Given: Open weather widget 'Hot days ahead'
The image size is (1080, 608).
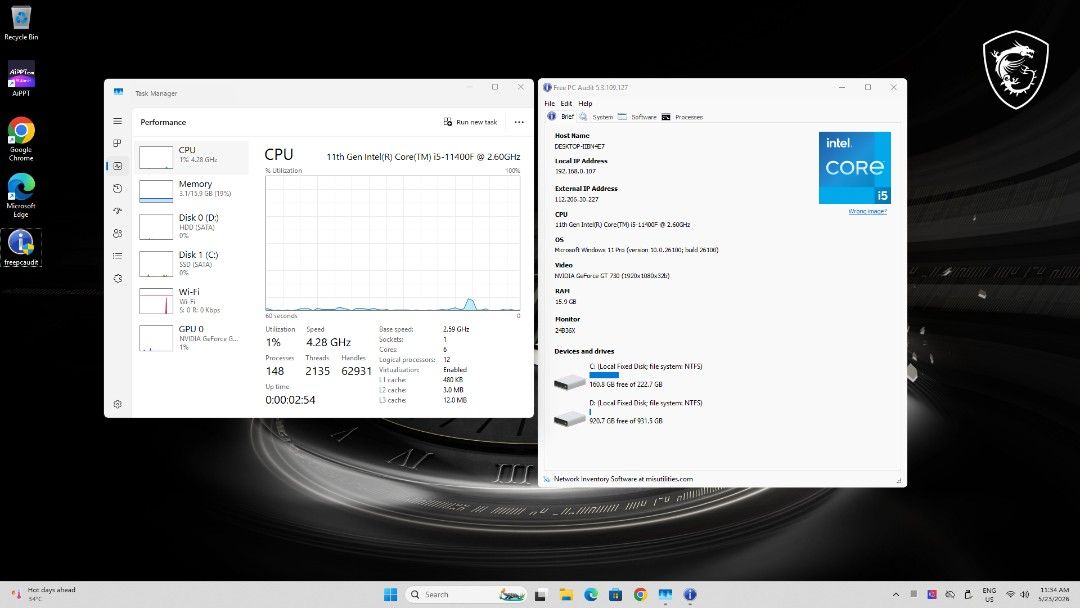Looking at the screenshot, I should coord(43,594).
